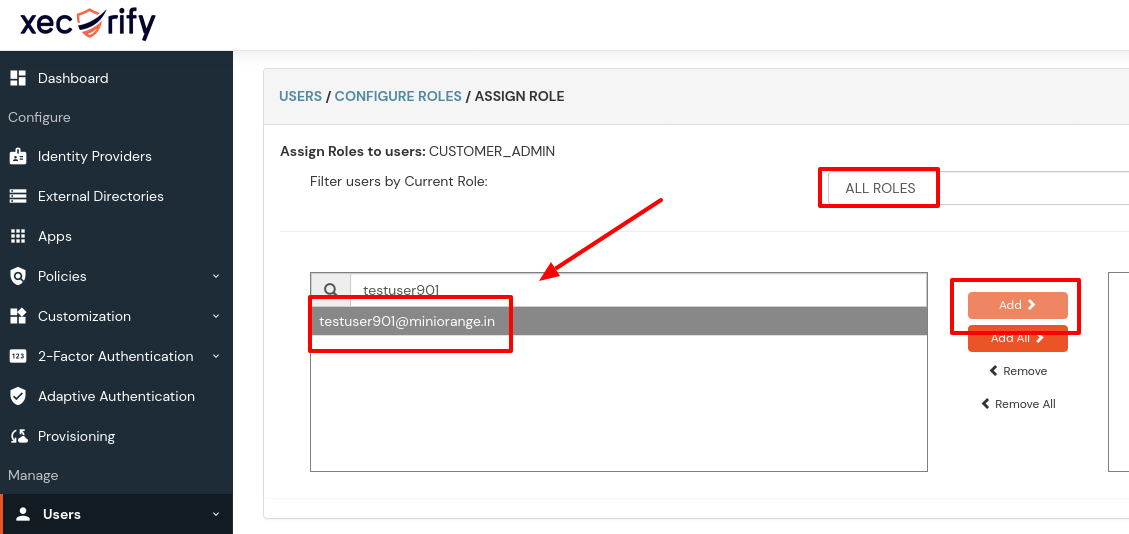
Task: Open the Customization menu item
Action: click(x=84, y=316)
